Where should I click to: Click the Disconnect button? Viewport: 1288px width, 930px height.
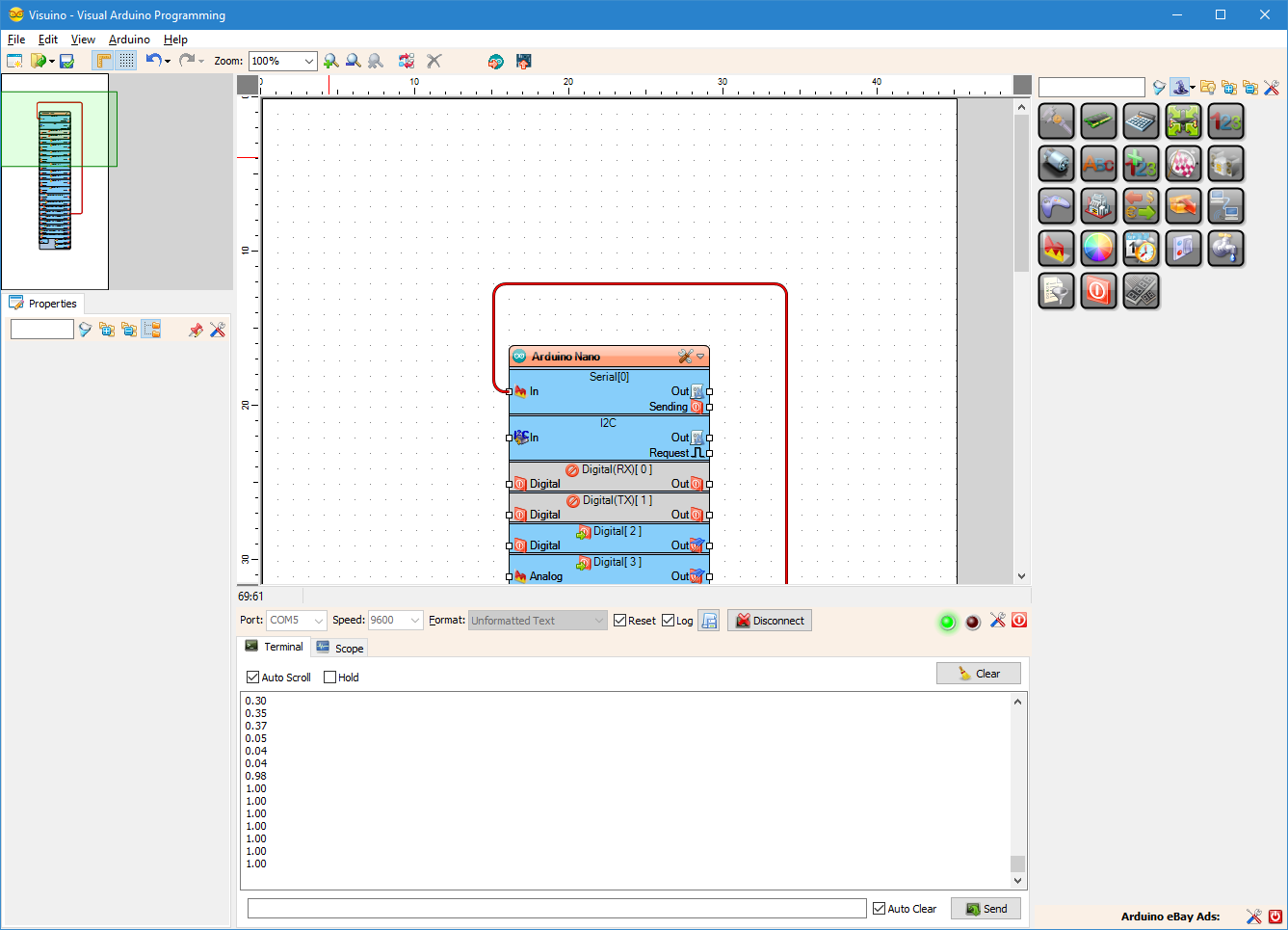769,620
